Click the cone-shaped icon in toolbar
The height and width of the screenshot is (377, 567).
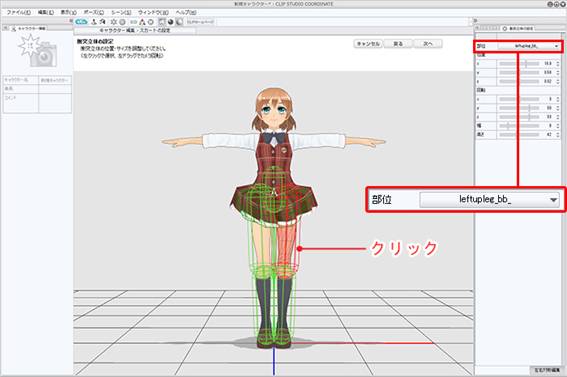click(142, 22)
